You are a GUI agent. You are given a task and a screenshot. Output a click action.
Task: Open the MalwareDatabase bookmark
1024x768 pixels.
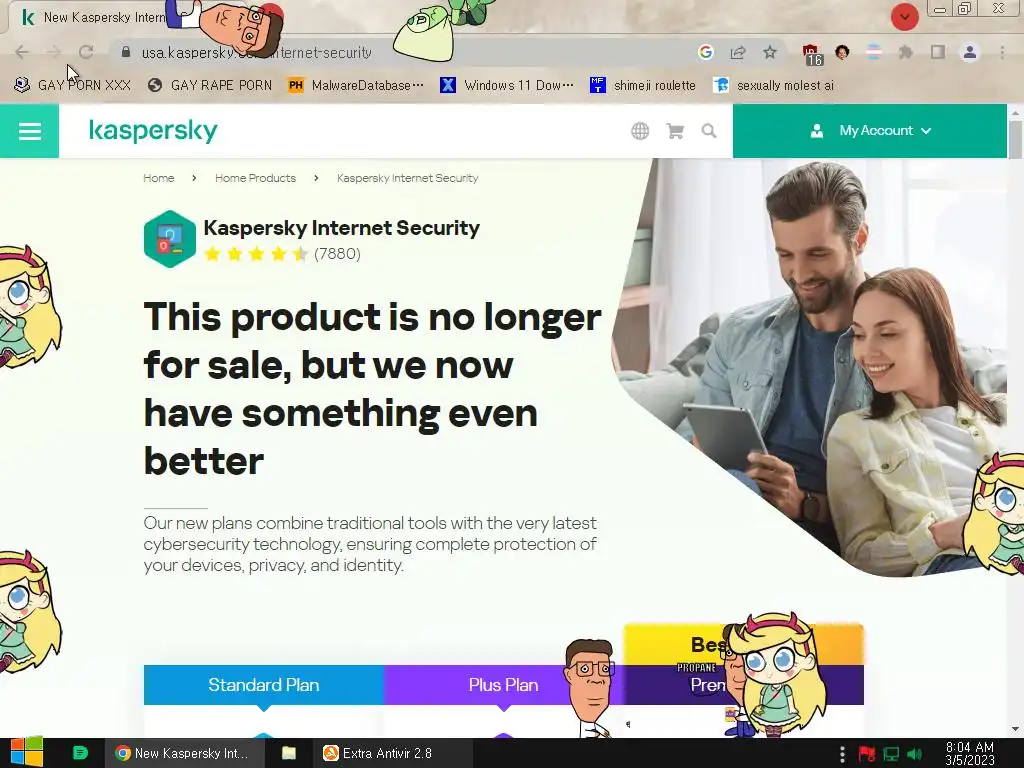tap(356, 85)
